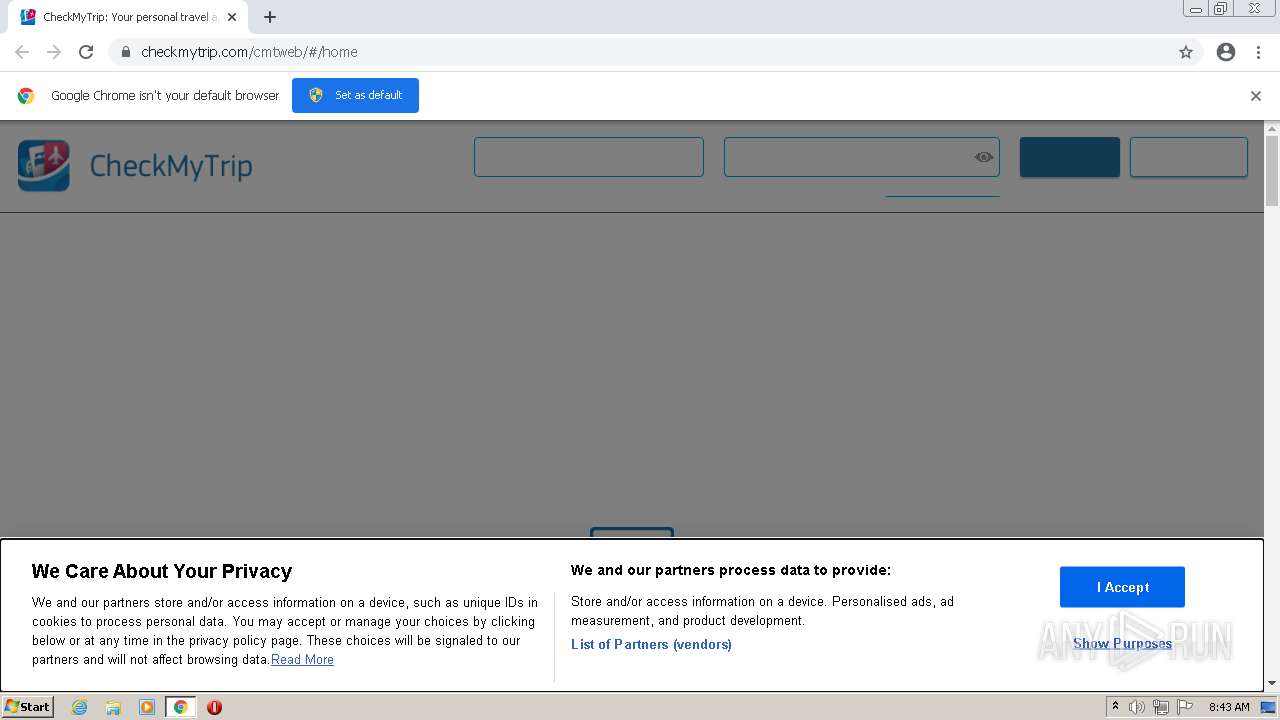Screen dimensions: 1280x720
Task: Click the password input field
Action: [x=862, y=157]
